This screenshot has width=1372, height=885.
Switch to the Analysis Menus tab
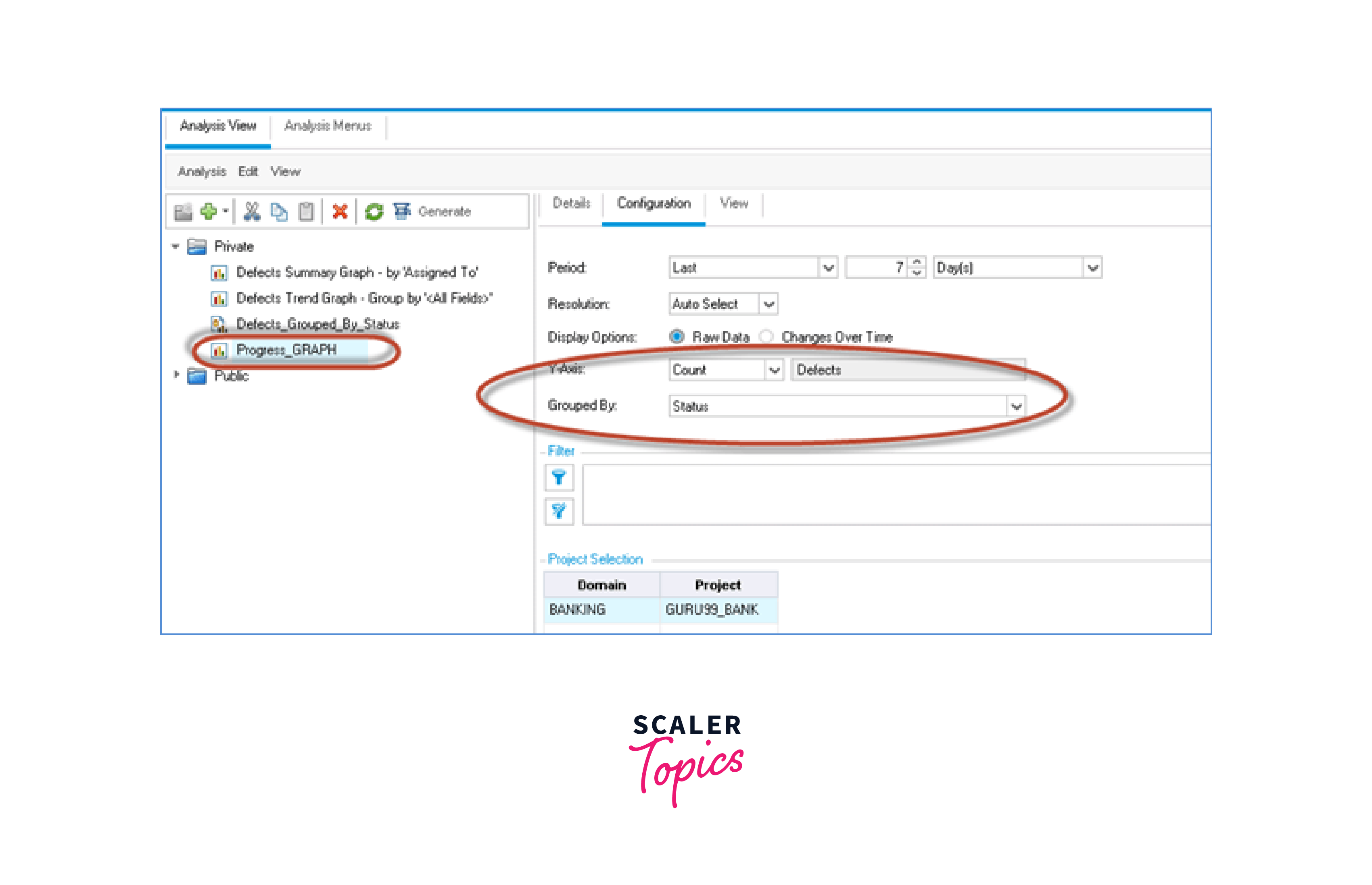point(328,126)
